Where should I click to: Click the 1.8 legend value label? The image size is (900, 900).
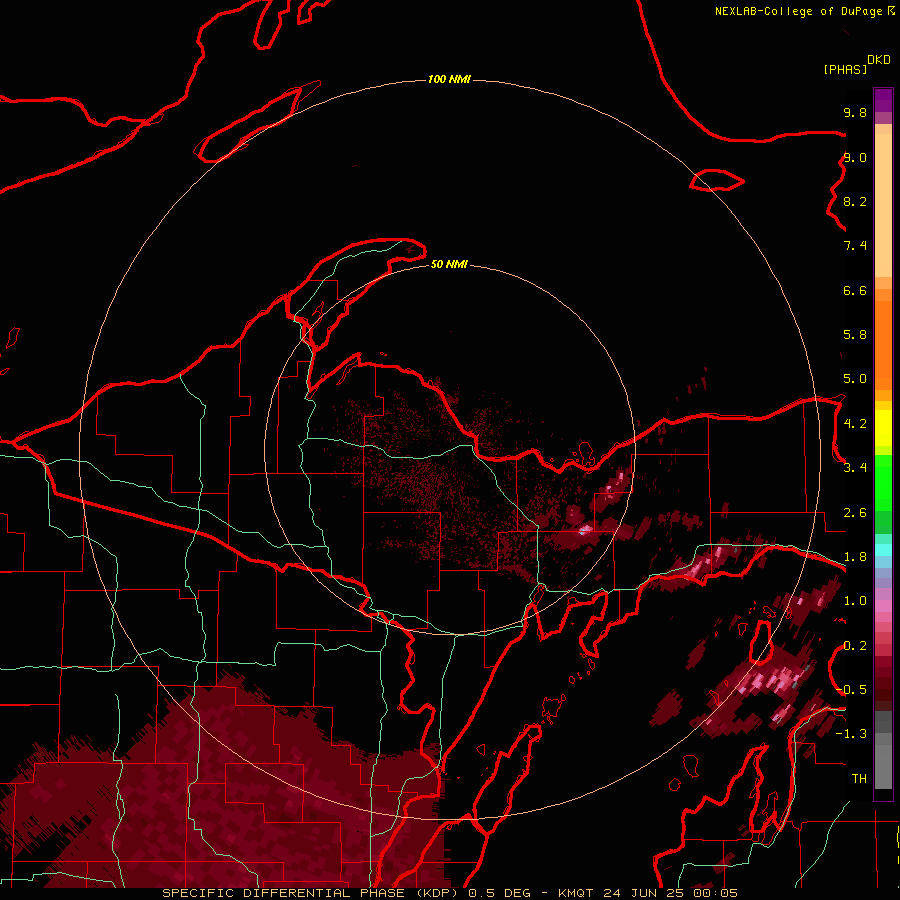point(855,557)
